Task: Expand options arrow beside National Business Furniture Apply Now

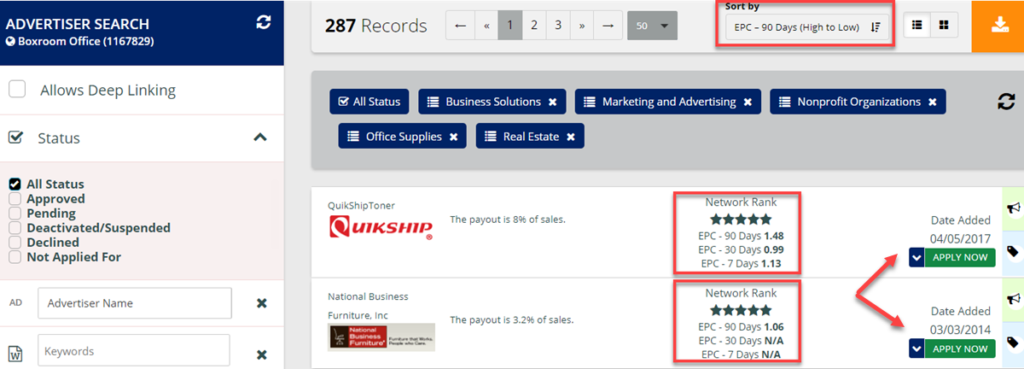Action: click(x=916, y=349)
